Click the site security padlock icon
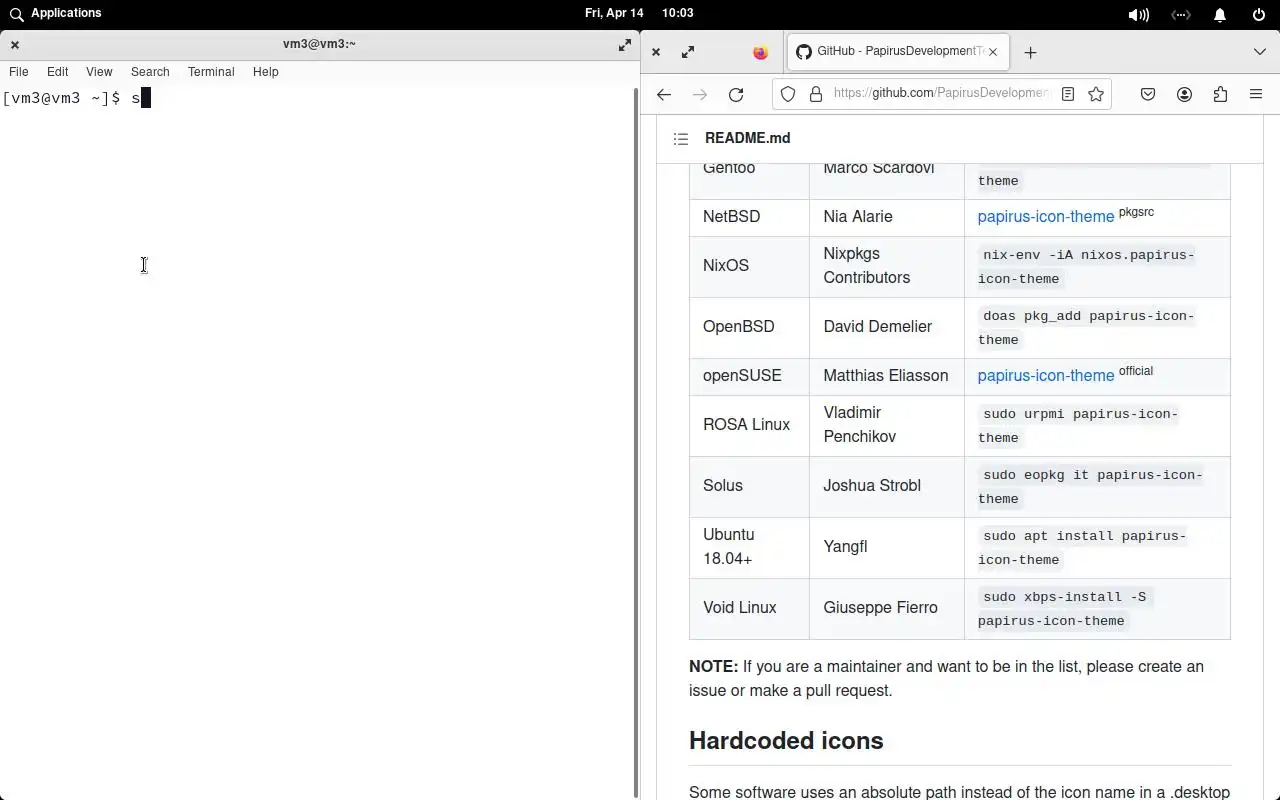1280x800 pixels. coord(816,94)
